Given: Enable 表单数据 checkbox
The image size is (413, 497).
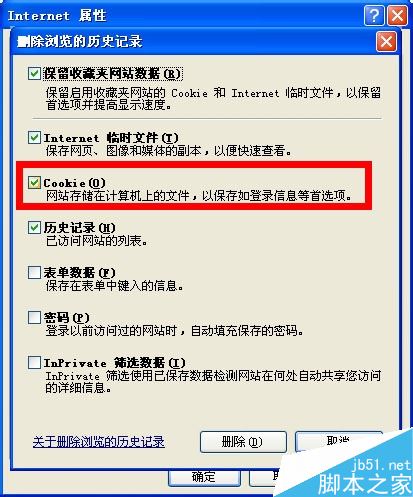Looking at the screenshot, I should coord(34,273).
